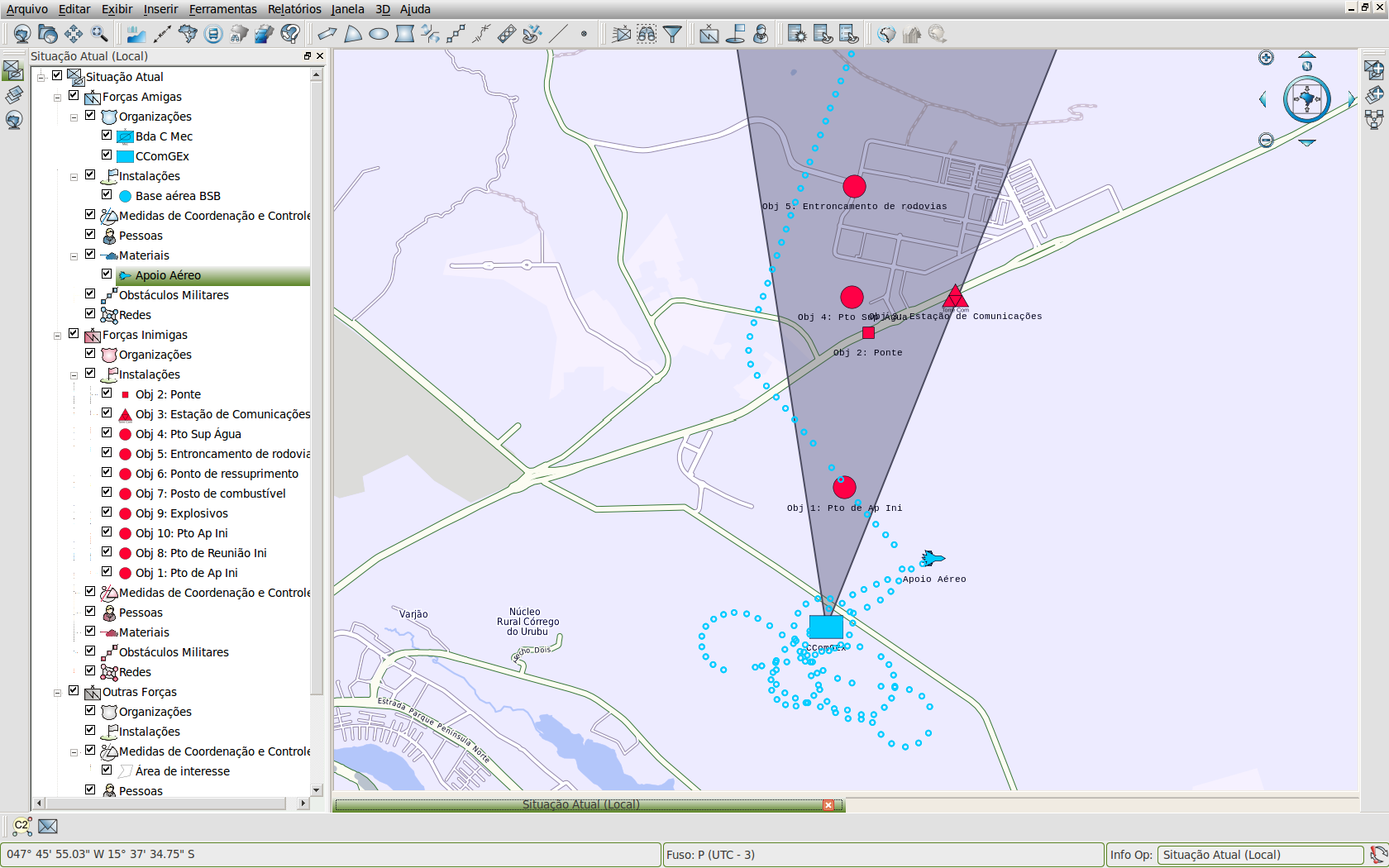Open the 3D menu
Screen dimensions: 1389x868
383,9
